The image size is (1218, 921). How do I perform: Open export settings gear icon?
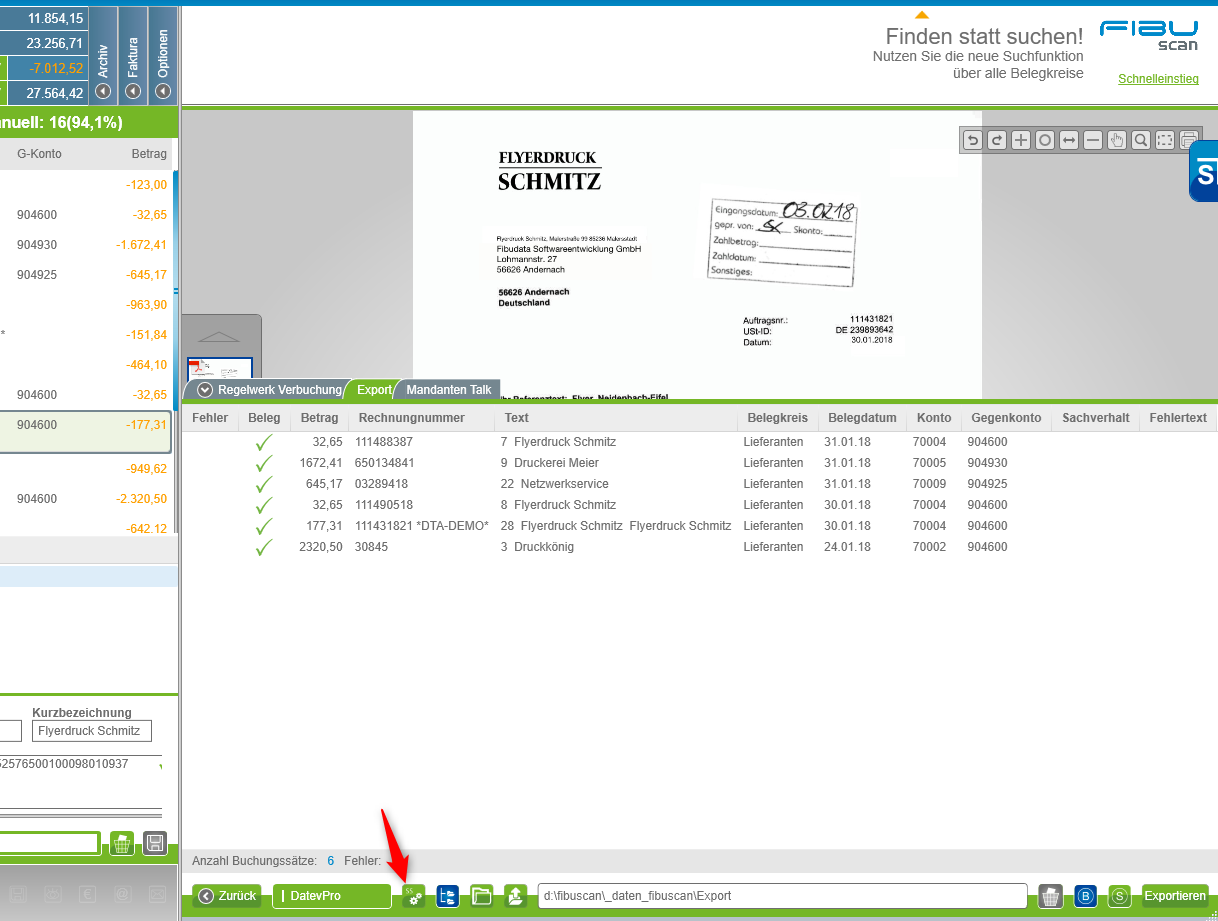click(414, 896)
